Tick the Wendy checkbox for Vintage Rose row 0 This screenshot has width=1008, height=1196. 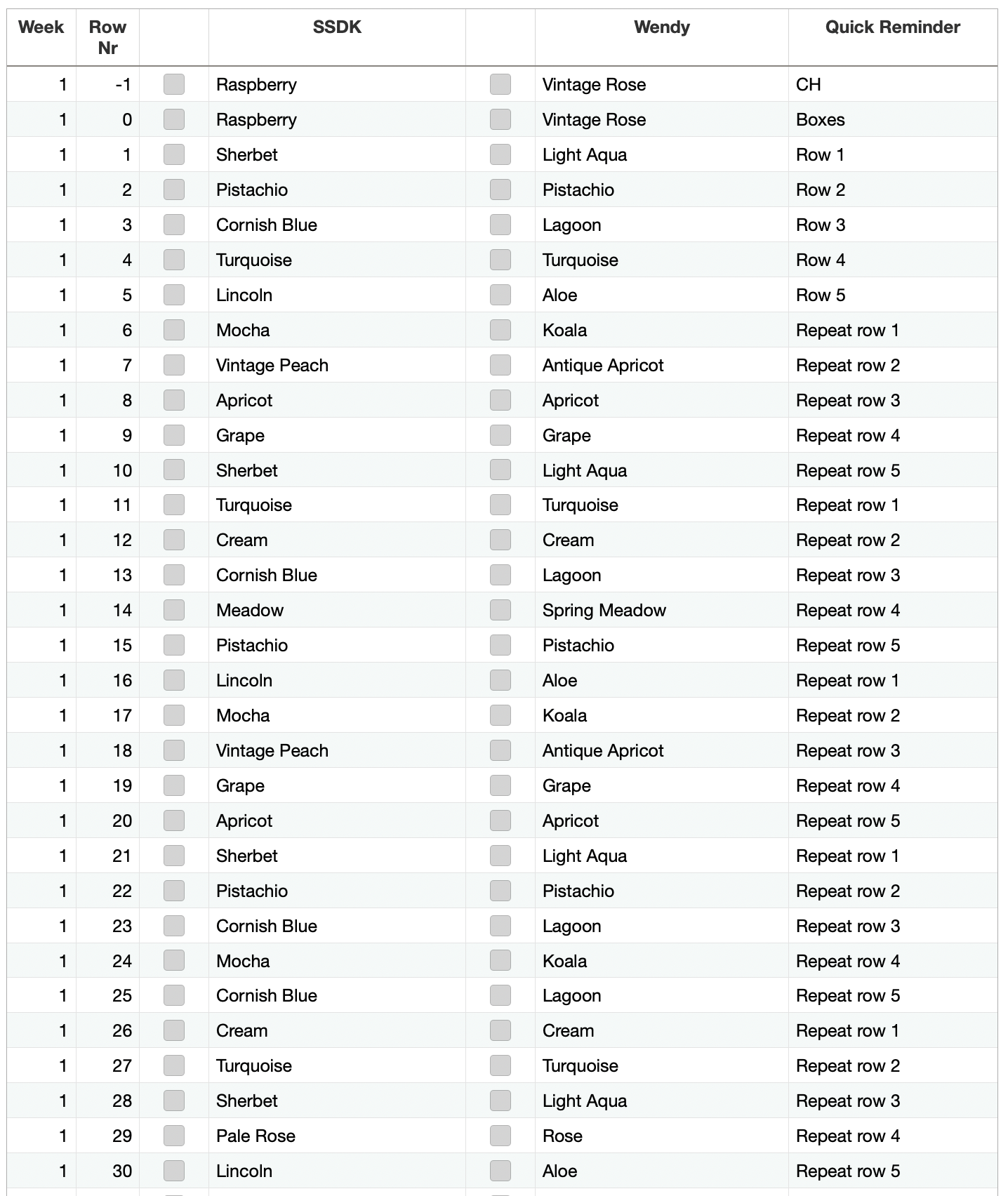tap(500, 119)
